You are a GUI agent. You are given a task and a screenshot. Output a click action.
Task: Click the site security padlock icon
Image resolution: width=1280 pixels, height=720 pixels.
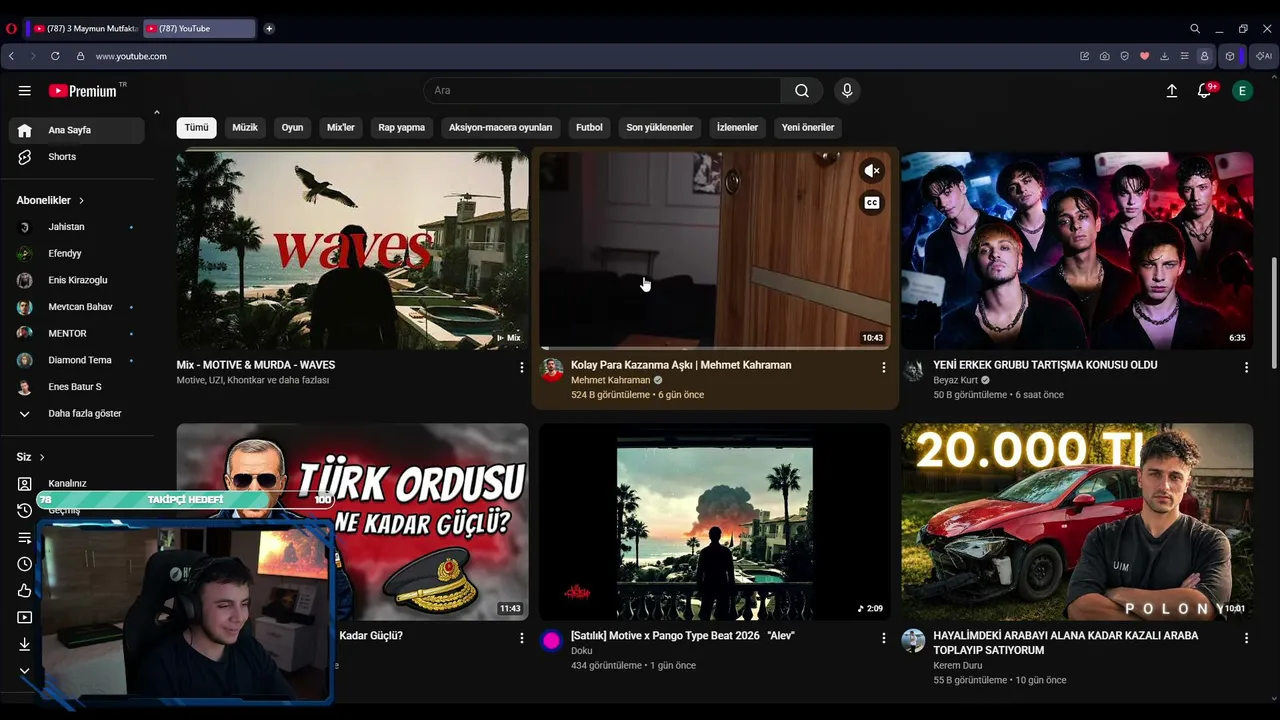click(x=81, y=56)
